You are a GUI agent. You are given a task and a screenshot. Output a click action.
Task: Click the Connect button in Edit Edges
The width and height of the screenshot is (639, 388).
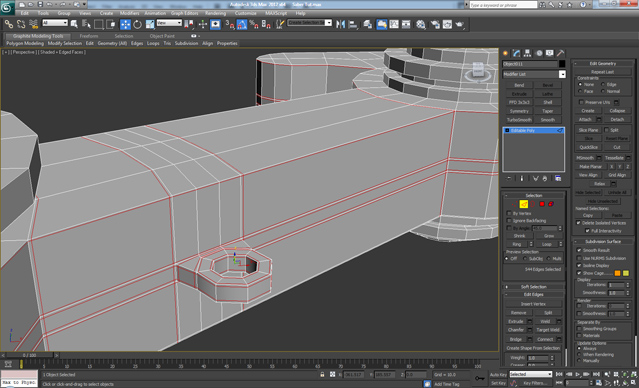545,339
